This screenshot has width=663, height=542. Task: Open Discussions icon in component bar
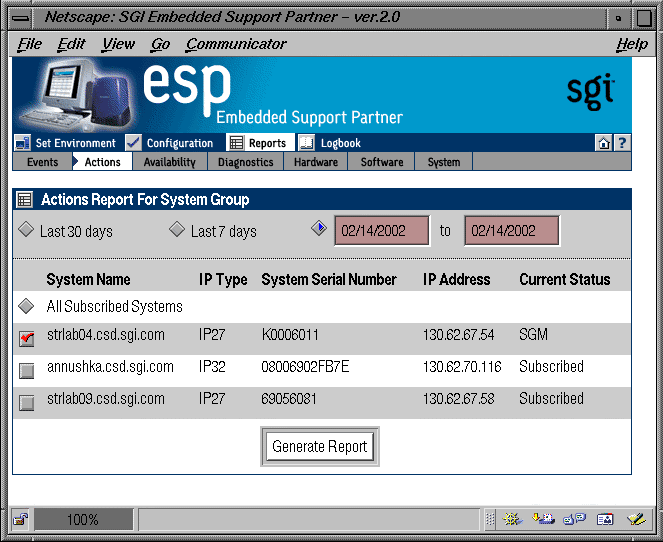(x=574, y=519)
